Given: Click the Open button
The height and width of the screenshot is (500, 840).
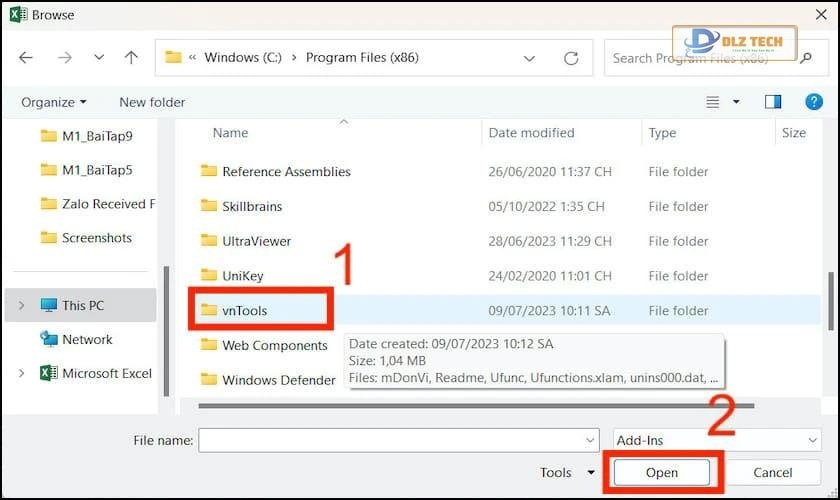Looking at the screenshot, I should [661, 473].
